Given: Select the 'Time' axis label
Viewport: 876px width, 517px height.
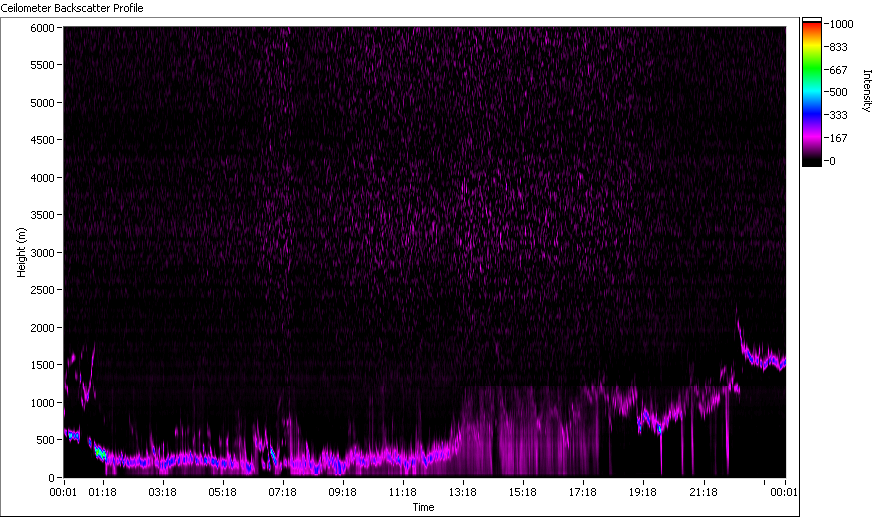Looking at the screenshot, I should pyautogui.click(x=423, y=507).
